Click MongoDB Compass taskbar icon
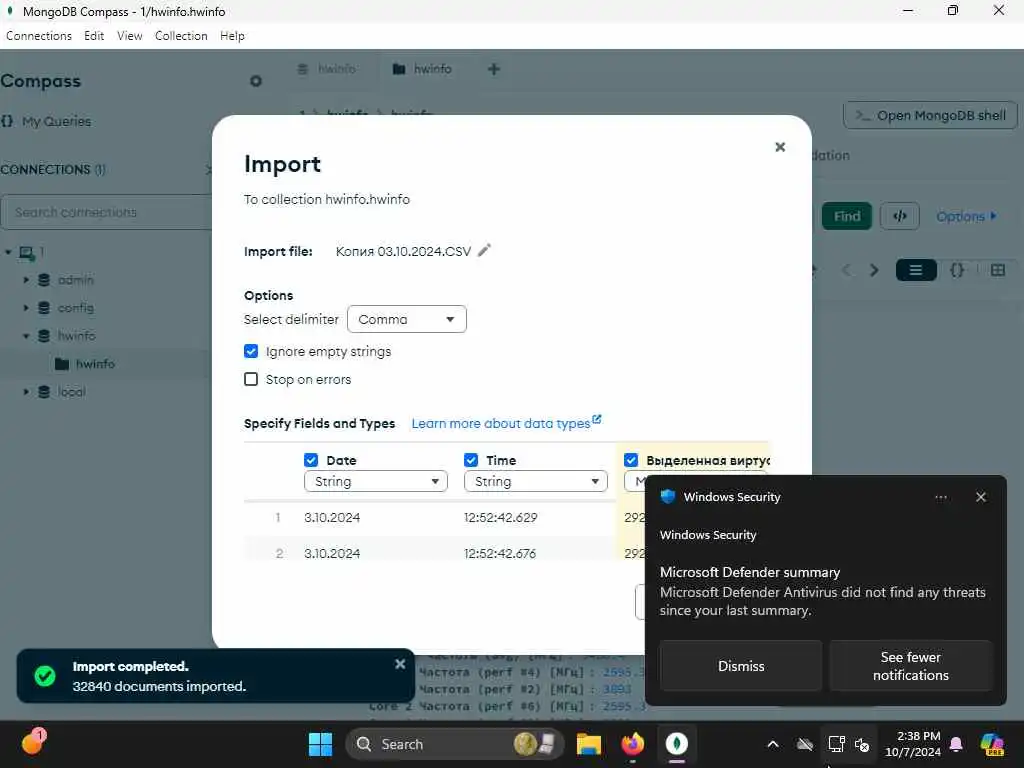The width and height of the screenshot is (1024, 768). pos(677,744)
